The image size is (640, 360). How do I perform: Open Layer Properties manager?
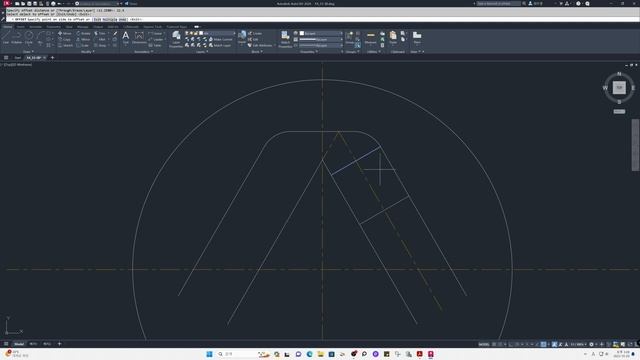click(176, 39)
